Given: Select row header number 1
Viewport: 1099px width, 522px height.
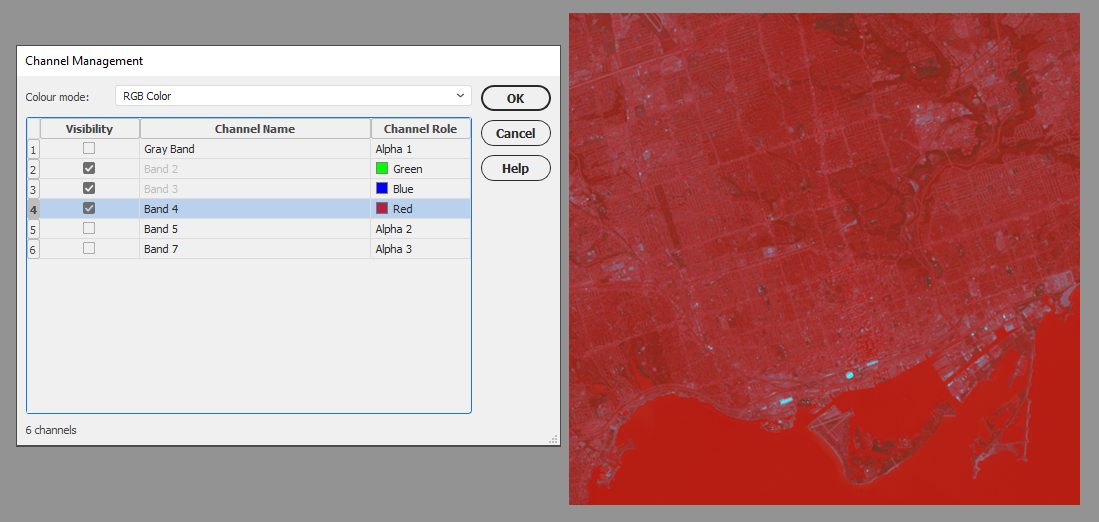Looking at the screenshot, I should click(x=34, y=149).
